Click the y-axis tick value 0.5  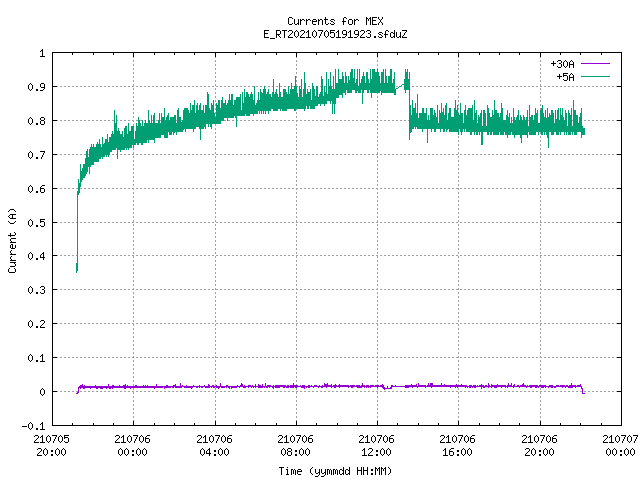coord(36,222)
